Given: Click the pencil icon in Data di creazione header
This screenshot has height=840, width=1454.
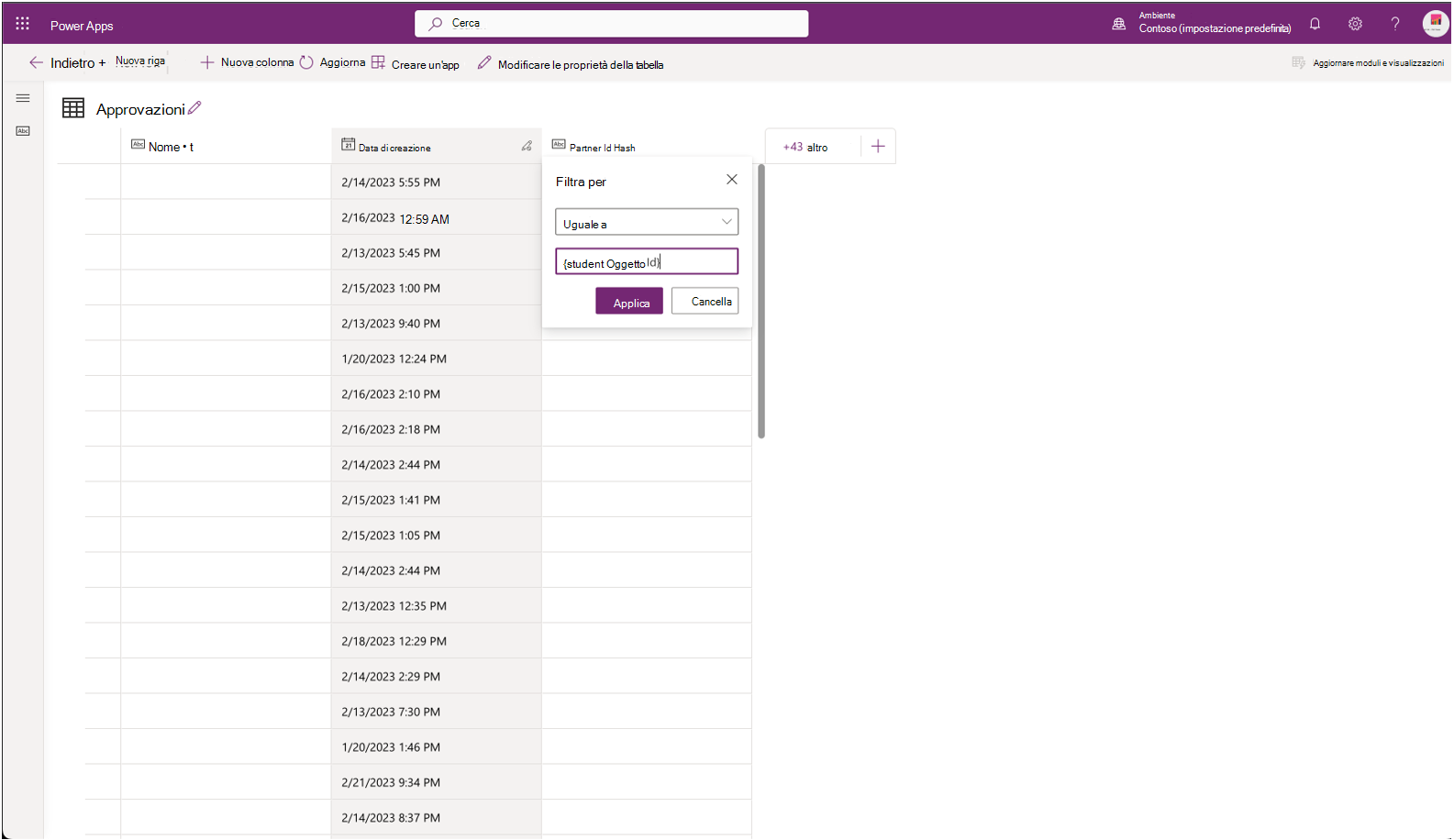Looking at the screenshot, I should 527,146.
